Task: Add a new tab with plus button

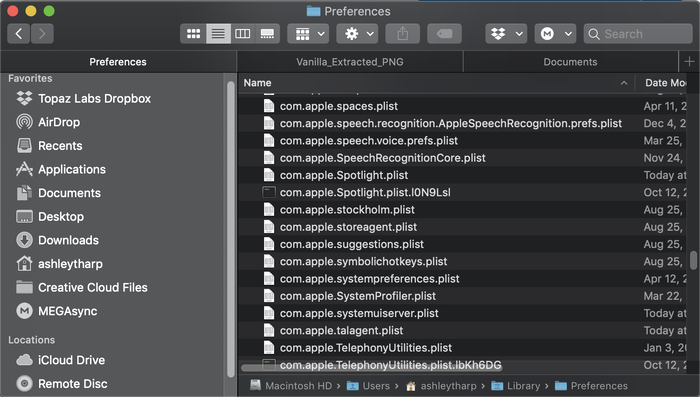Action: (x=689, y=62)
